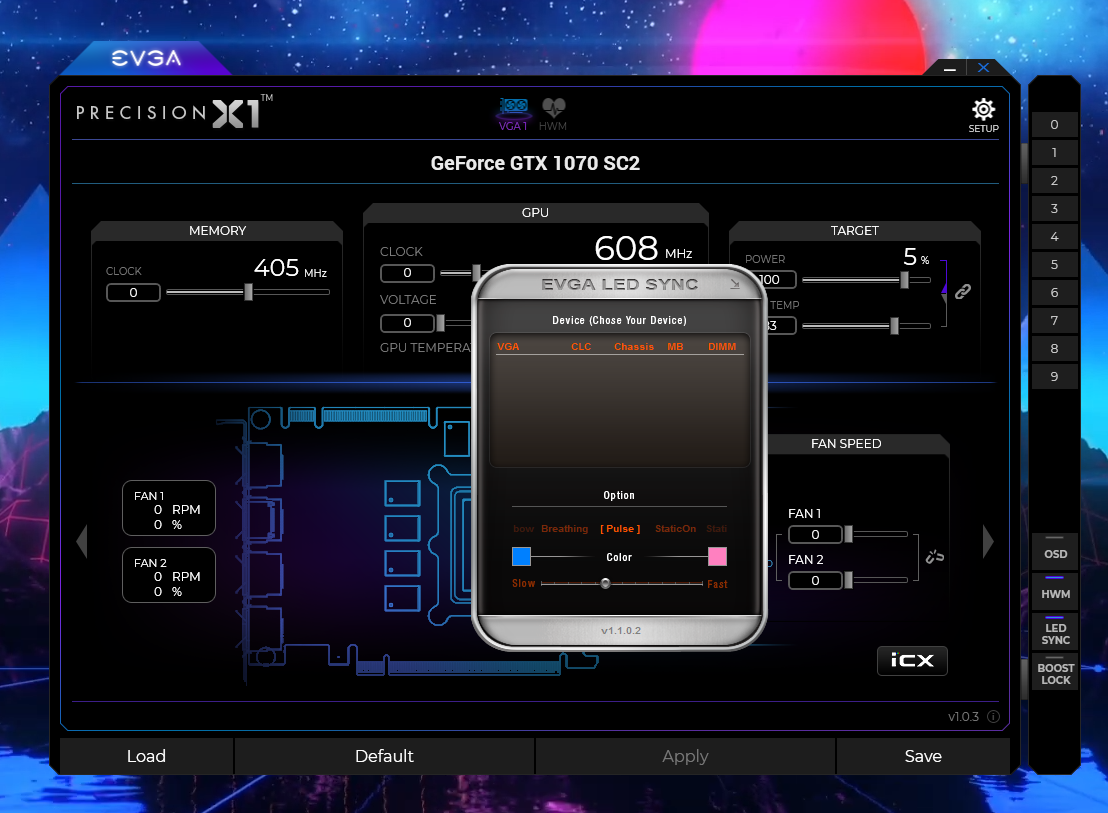Image resolution: width=1108 pixels, height=813 pixels.
Task: Click the GPU clock offset input field
Action: (x=407, y=273)
